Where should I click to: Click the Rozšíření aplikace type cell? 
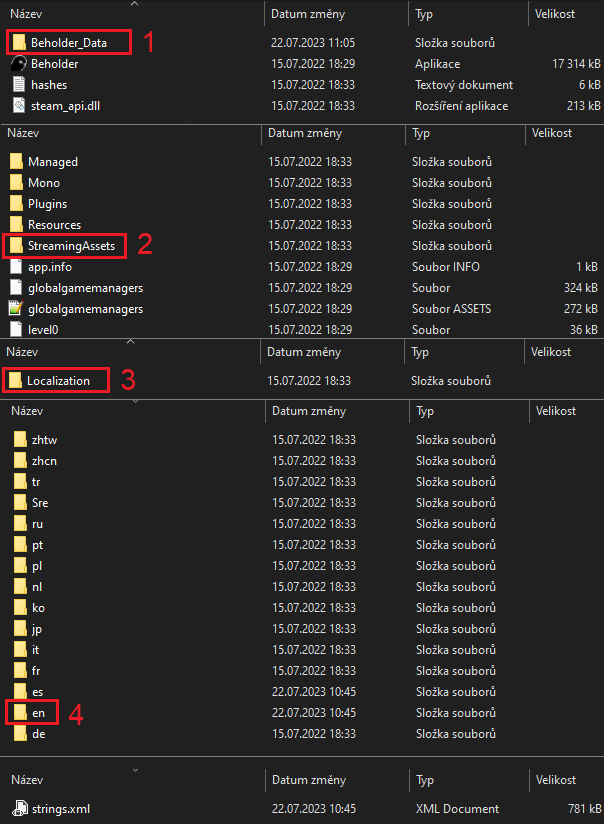pyautogui.click(x=462, y=106)
